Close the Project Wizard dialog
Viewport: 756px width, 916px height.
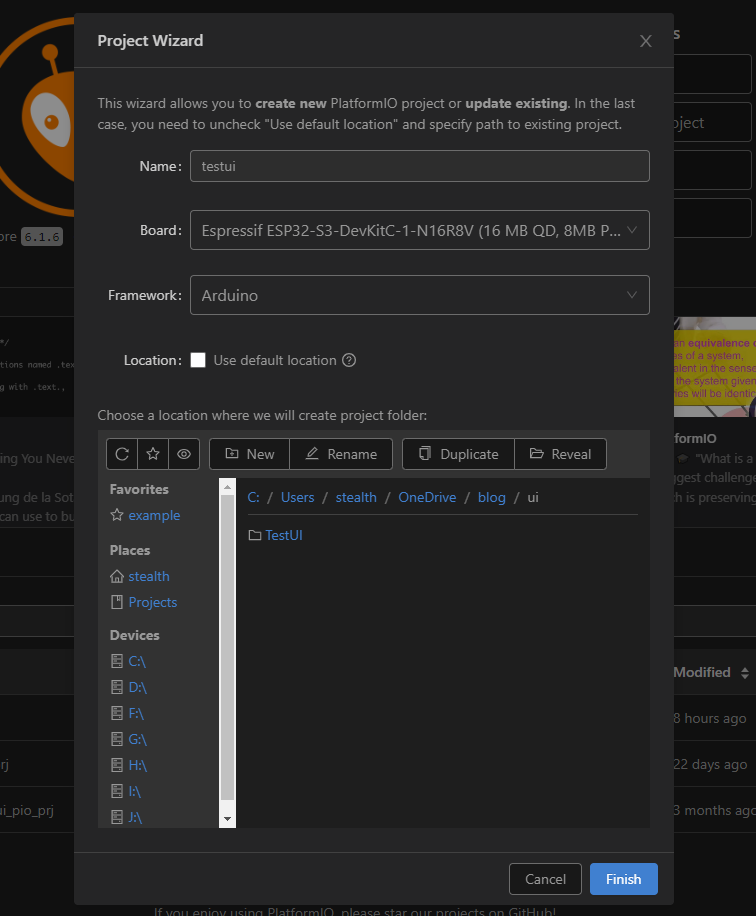coord(646,41)
